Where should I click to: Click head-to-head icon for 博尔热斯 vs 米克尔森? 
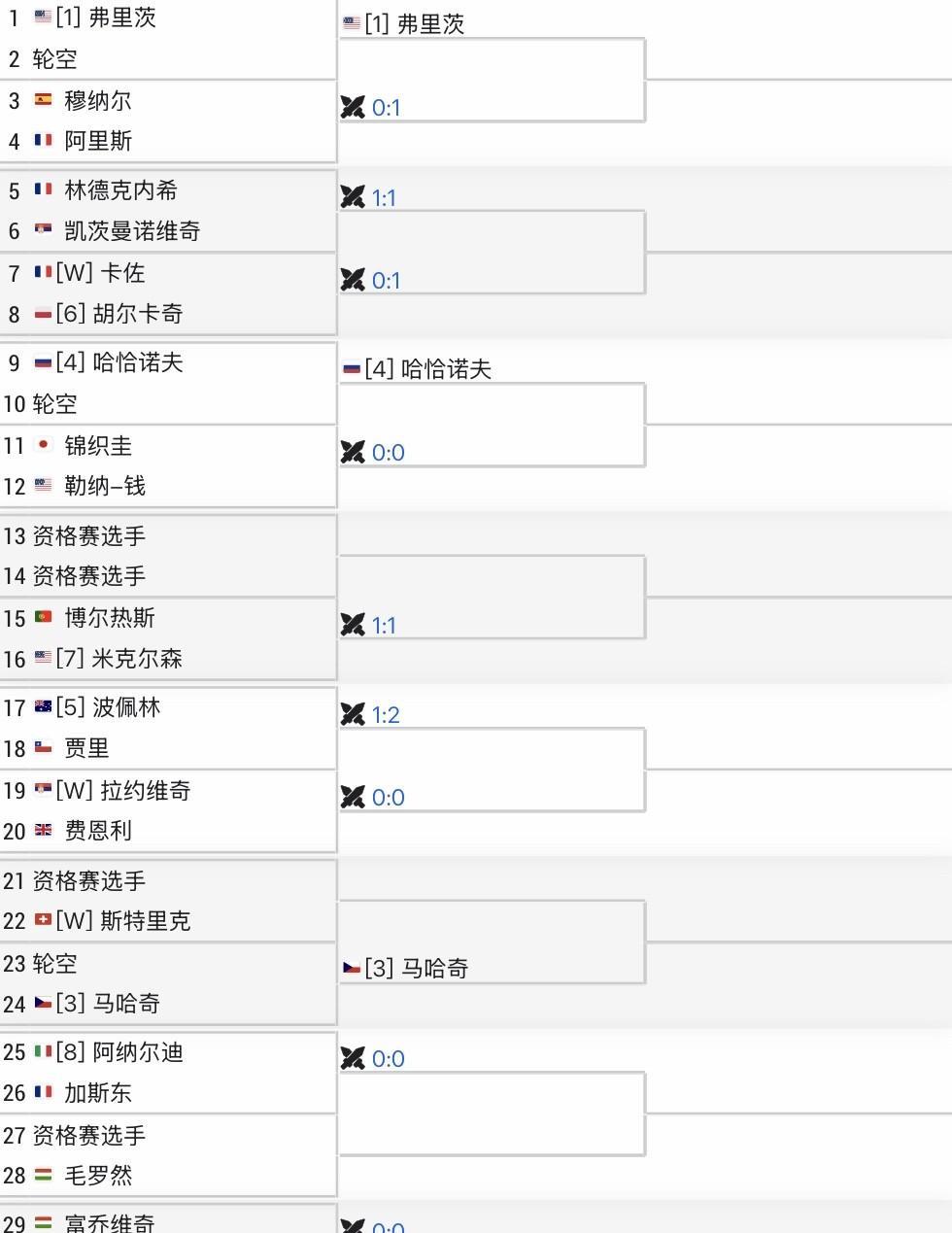[353, 626]
